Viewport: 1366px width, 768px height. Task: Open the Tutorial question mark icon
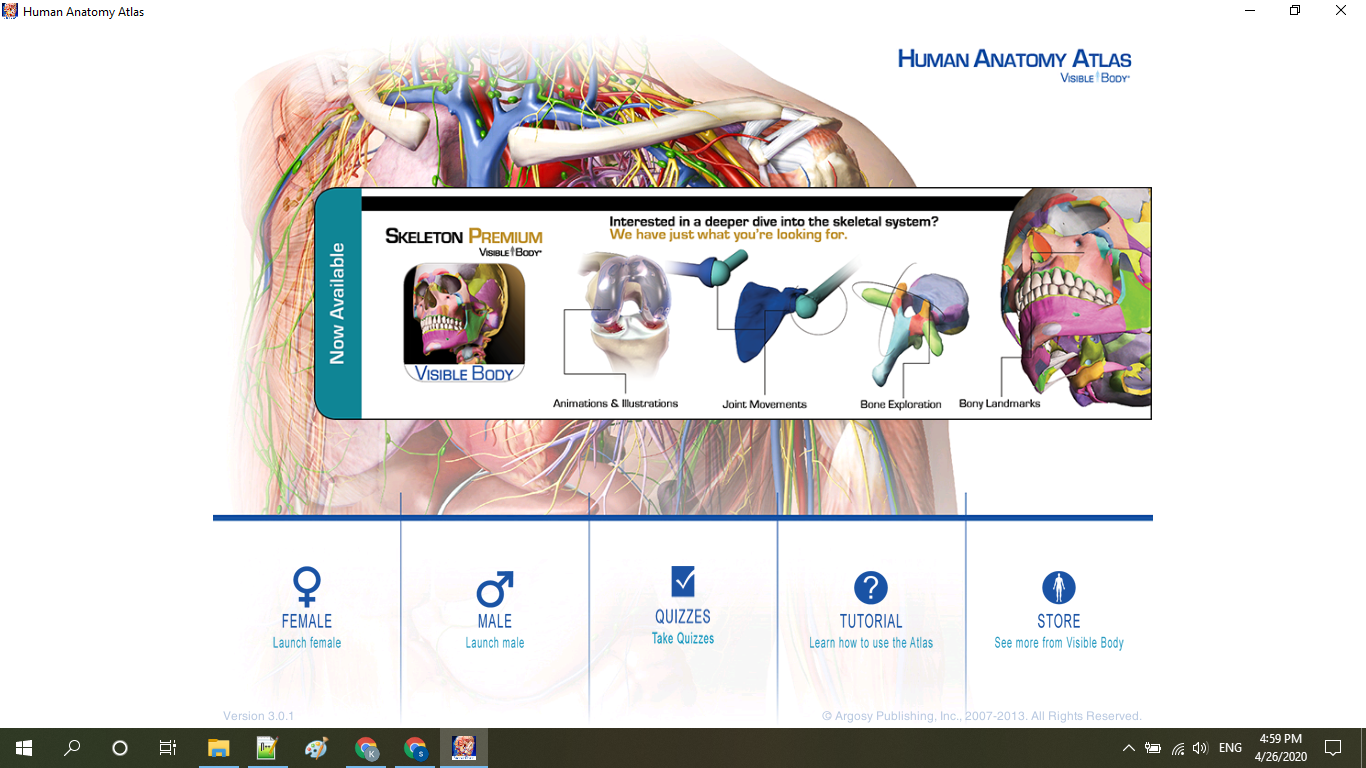(871, 588)
